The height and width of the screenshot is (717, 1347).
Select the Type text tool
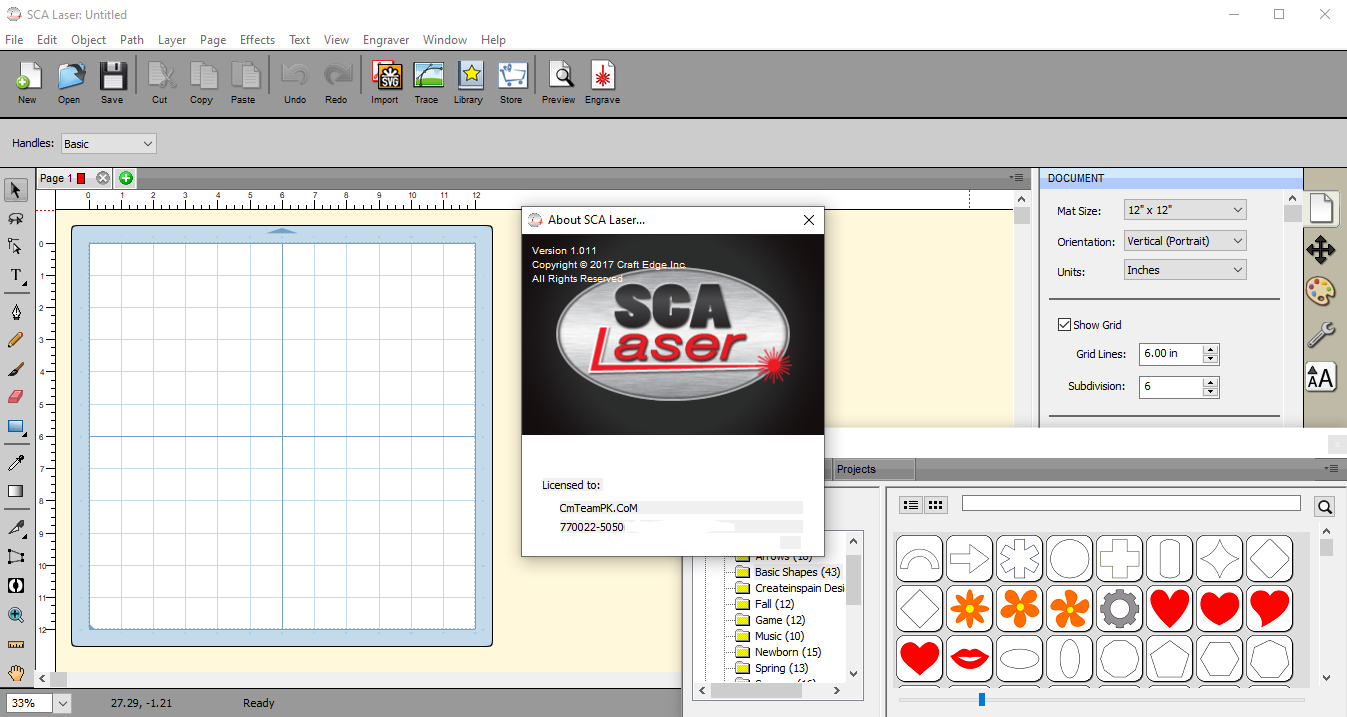pyautogui.click(x=16, y=275)
